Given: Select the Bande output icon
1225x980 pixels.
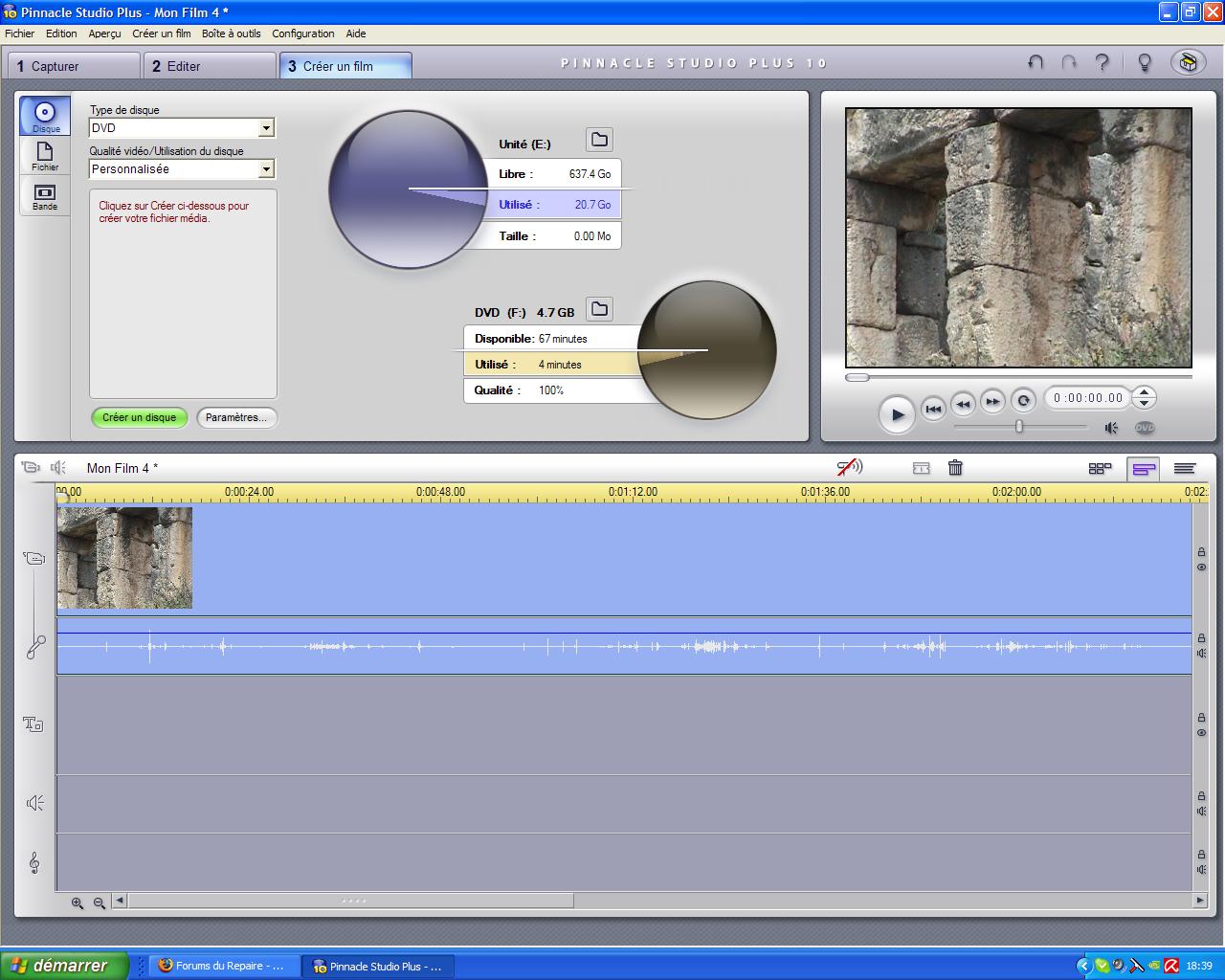Looking at the screenshot, I should coord(45,196).
